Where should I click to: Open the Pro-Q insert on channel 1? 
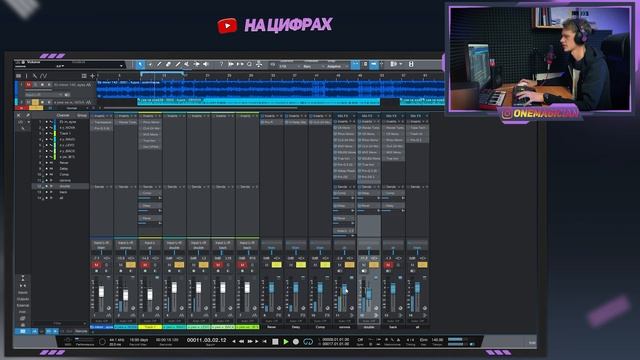point(102,128)
